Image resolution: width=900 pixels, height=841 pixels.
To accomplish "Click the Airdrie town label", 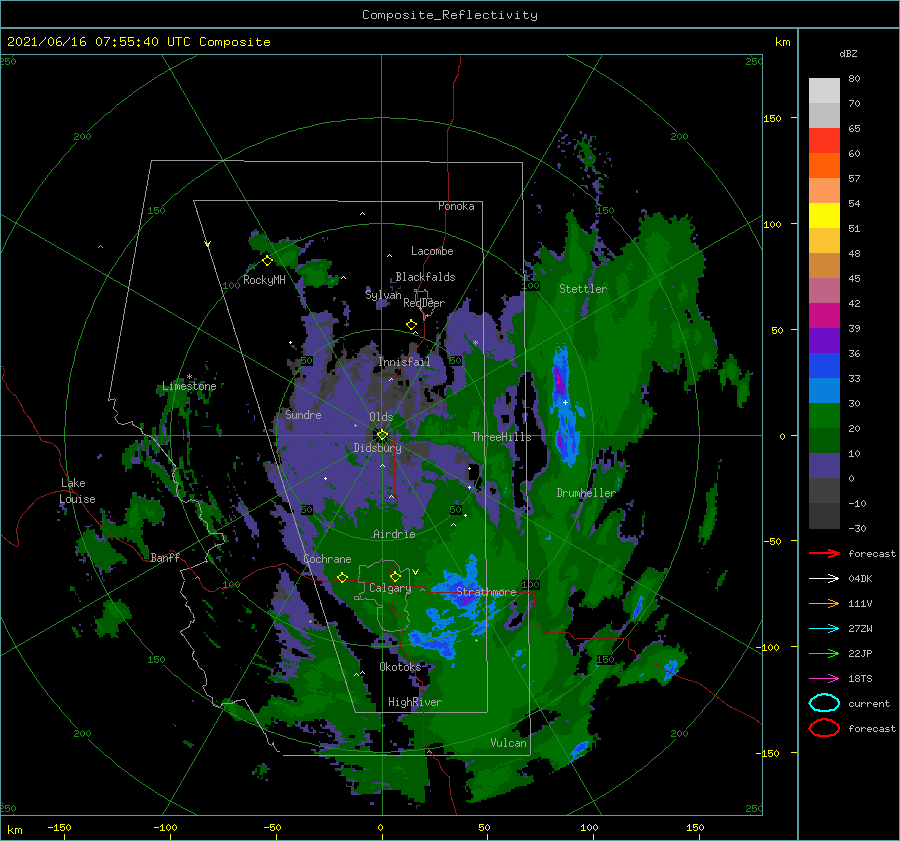I will pyautogui.click(x=394, y=534).
